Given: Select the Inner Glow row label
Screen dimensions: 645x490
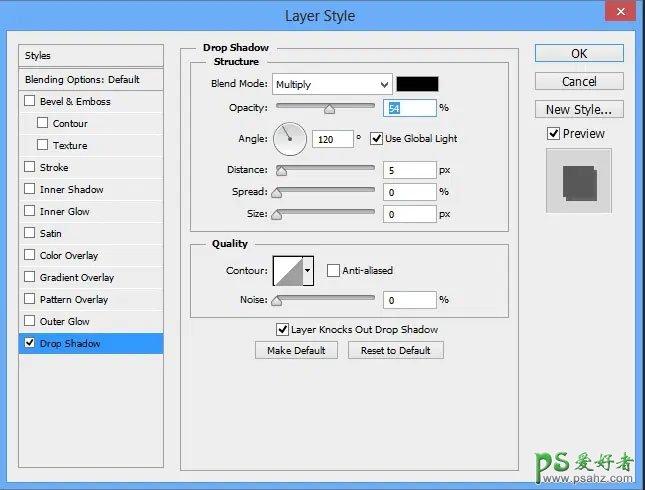Looking at the screenshot, I should pos(65,211).
